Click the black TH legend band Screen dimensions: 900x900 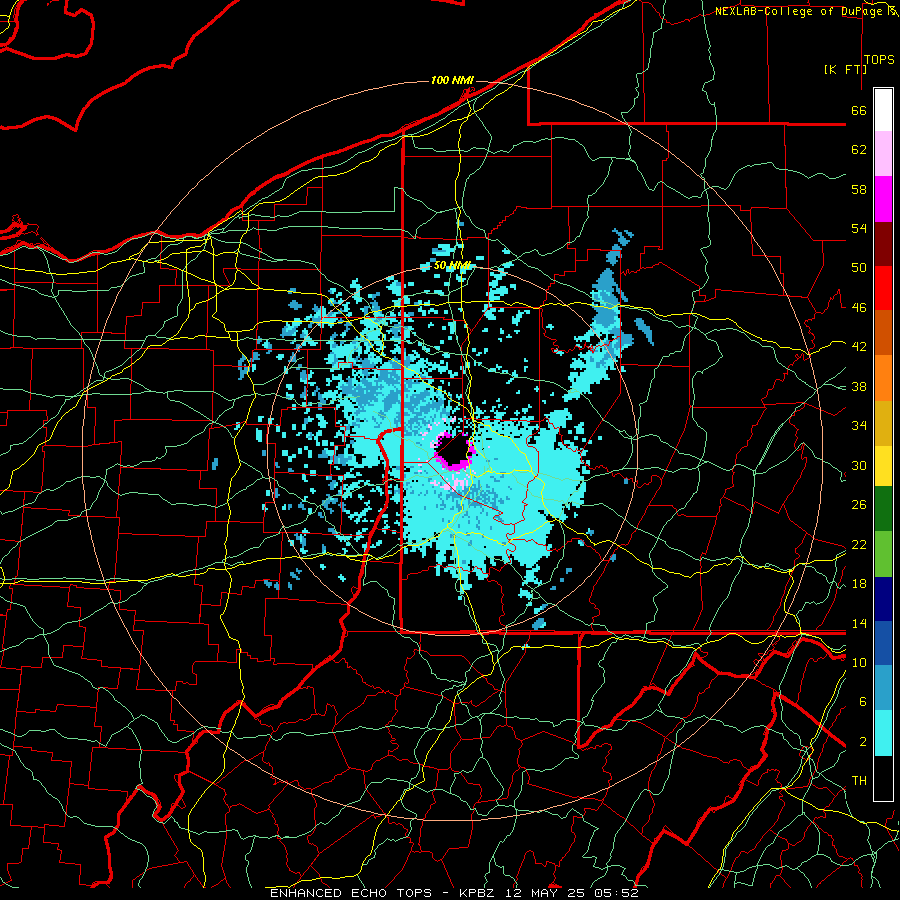click(883, 778)
